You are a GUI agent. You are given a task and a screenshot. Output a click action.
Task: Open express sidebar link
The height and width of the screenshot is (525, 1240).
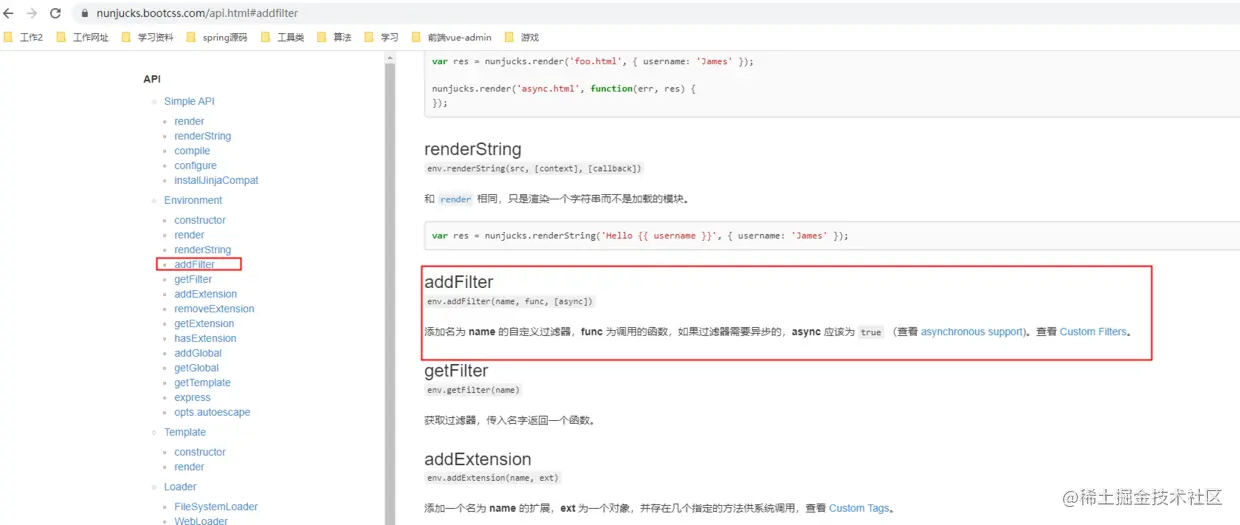coord(192,397)
